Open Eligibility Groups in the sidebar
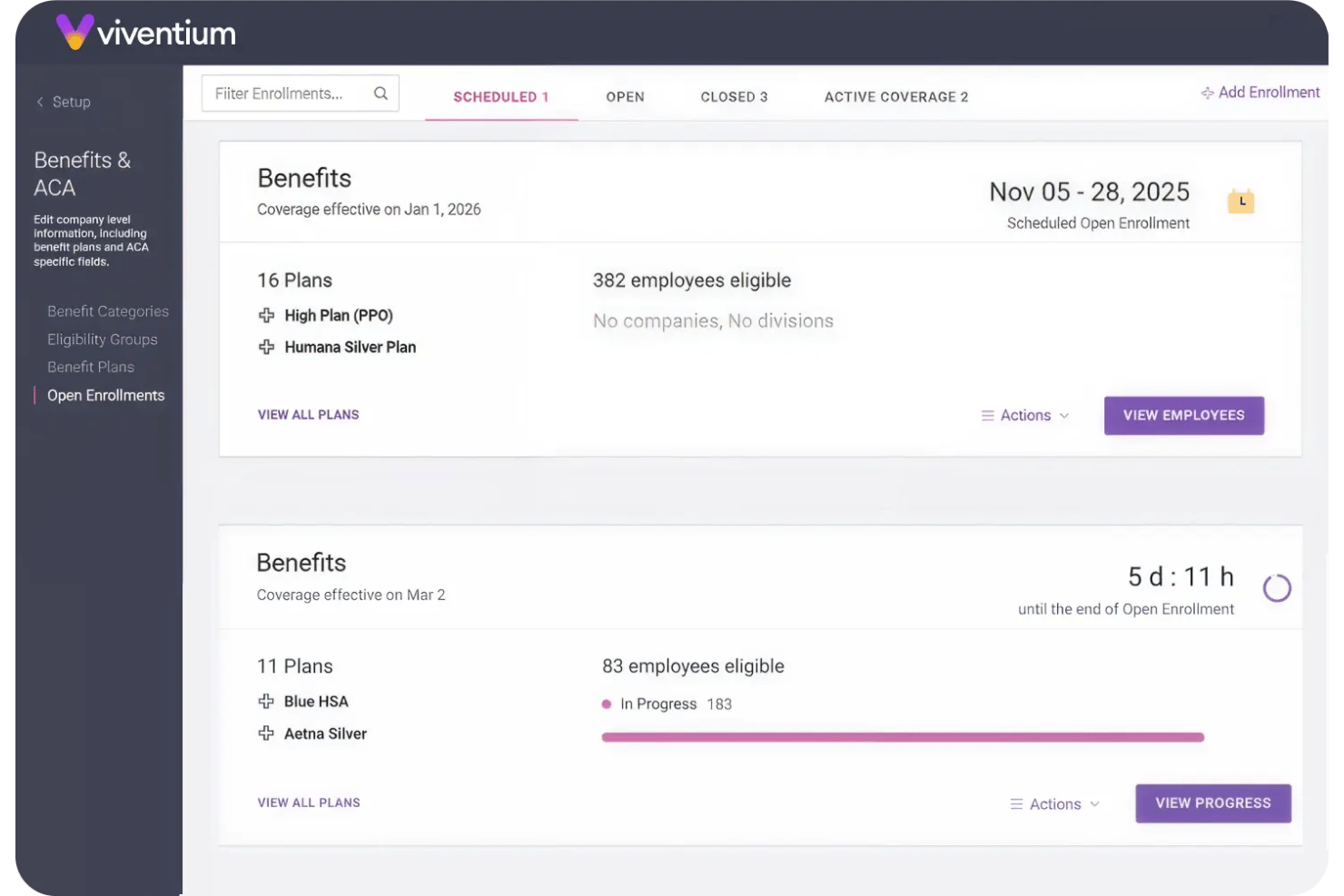The image size is (1344, 896). coord(103,340)
